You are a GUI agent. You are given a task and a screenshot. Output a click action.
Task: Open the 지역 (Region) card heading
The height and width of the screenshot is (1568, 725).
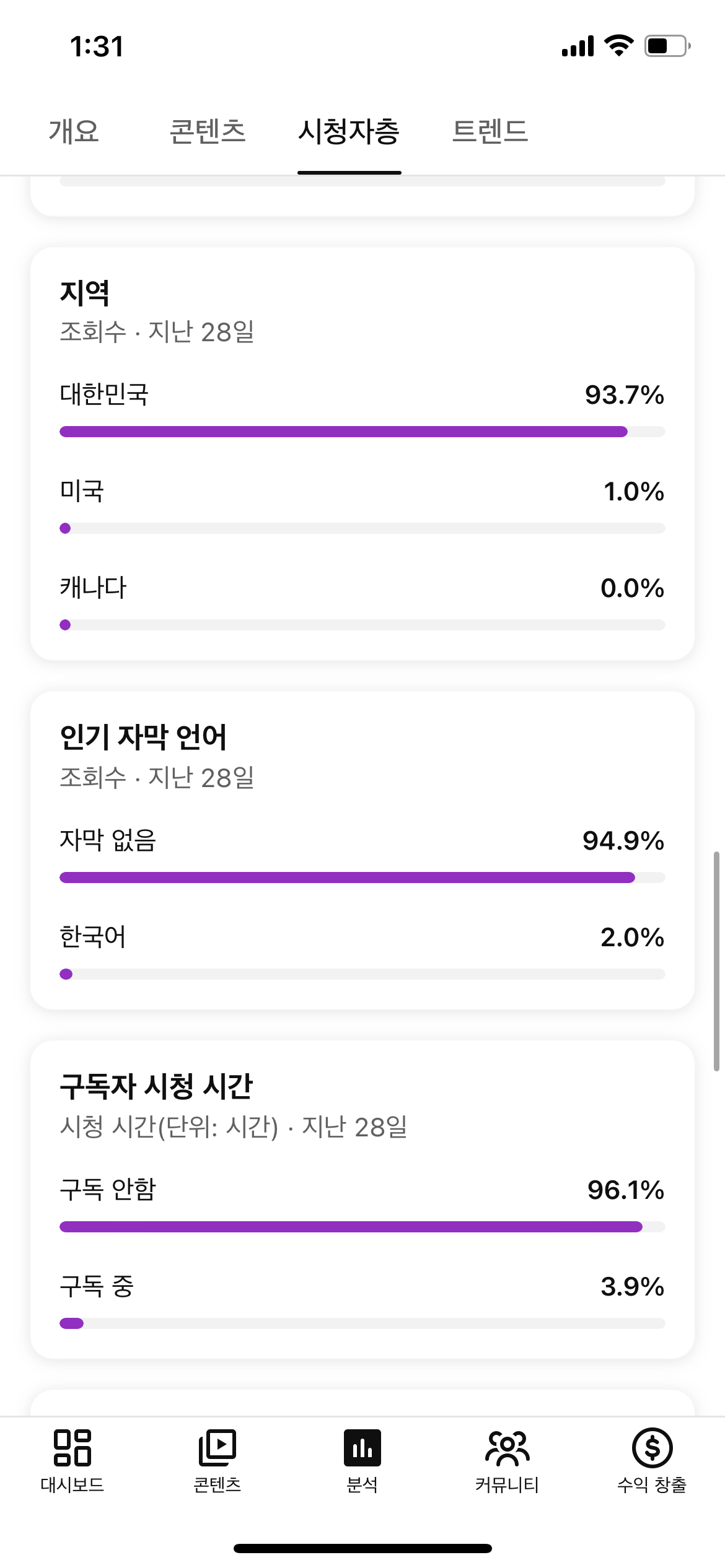point(85,293)
